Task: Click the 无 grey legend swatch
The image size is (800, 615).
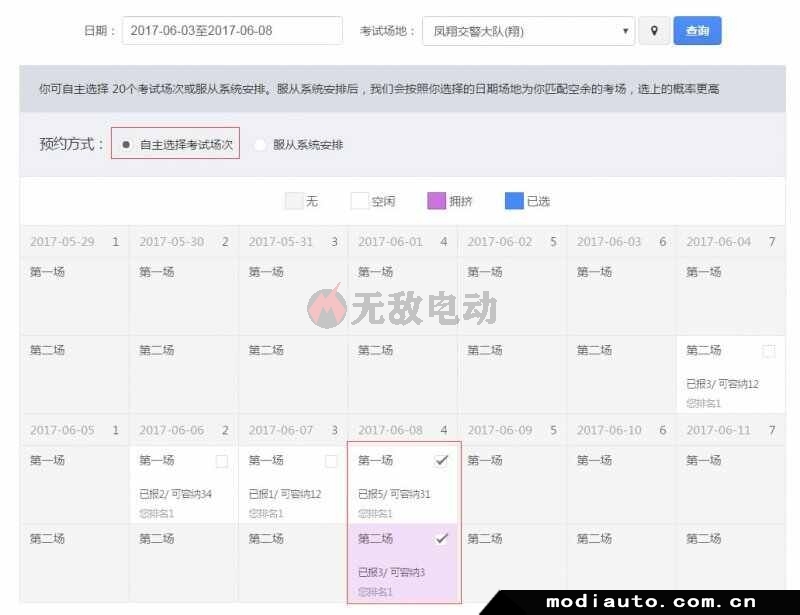Action: click(x=294, y=201)
